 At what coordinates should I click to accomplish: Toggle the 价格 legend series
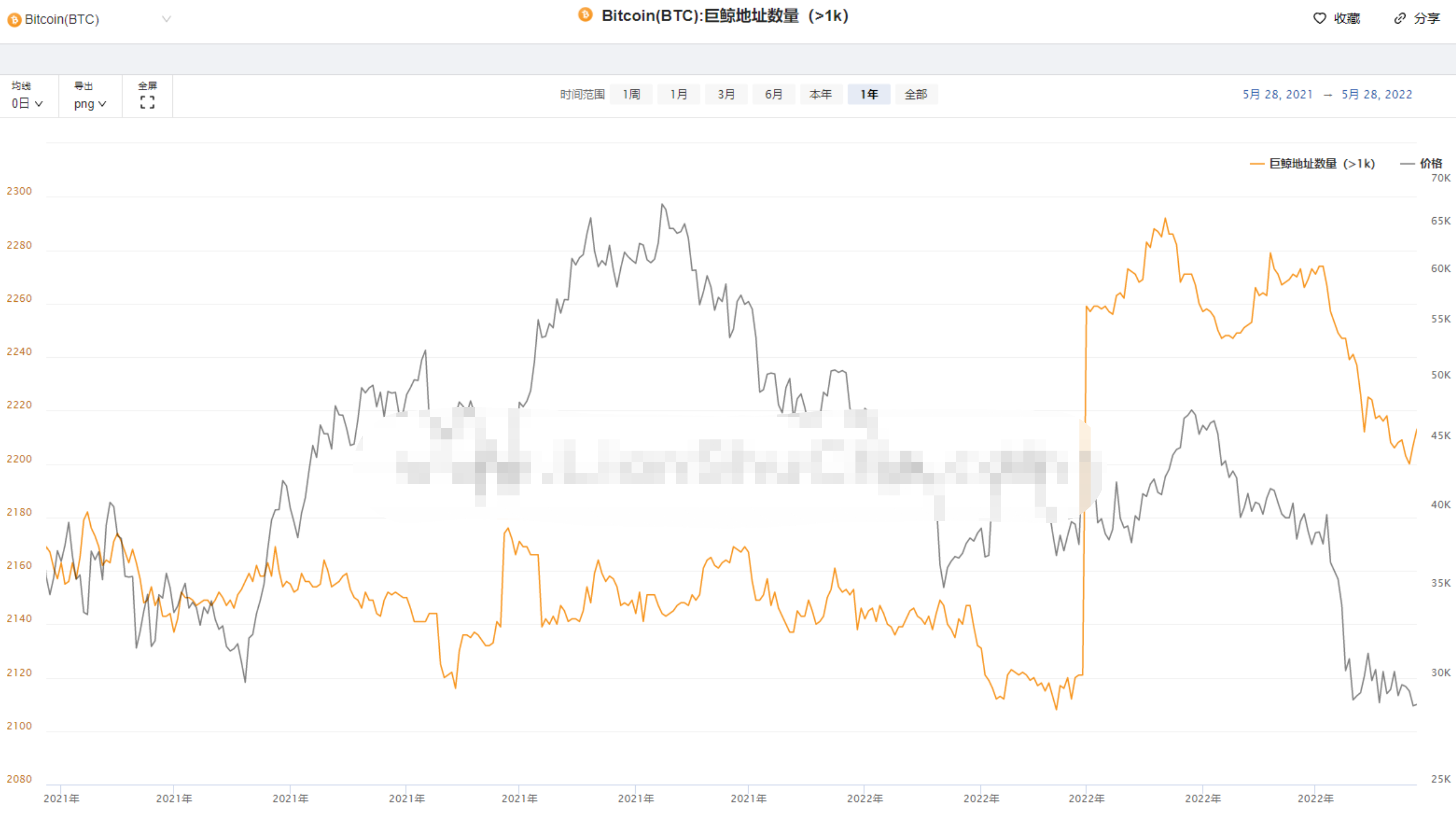click(1421, 164)
